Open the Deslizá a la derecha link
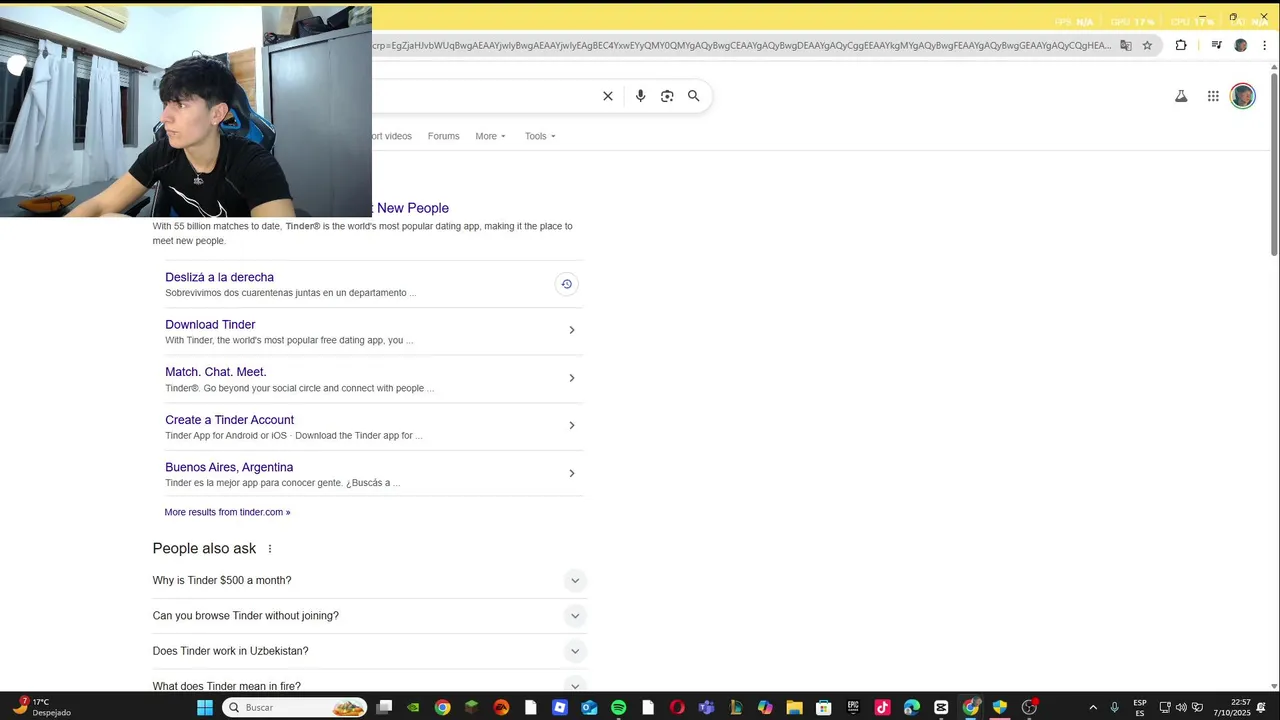Viewport: 1280px width, 720px height. [219, 277]
